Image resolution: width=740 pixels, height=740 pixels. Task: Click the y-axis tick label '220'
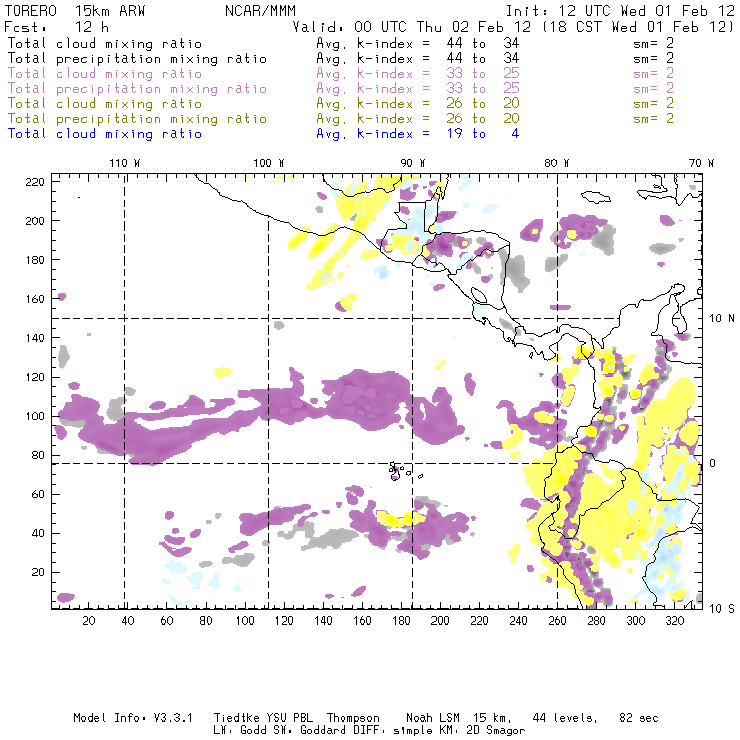pyautogui.click(x=35, y=182)
